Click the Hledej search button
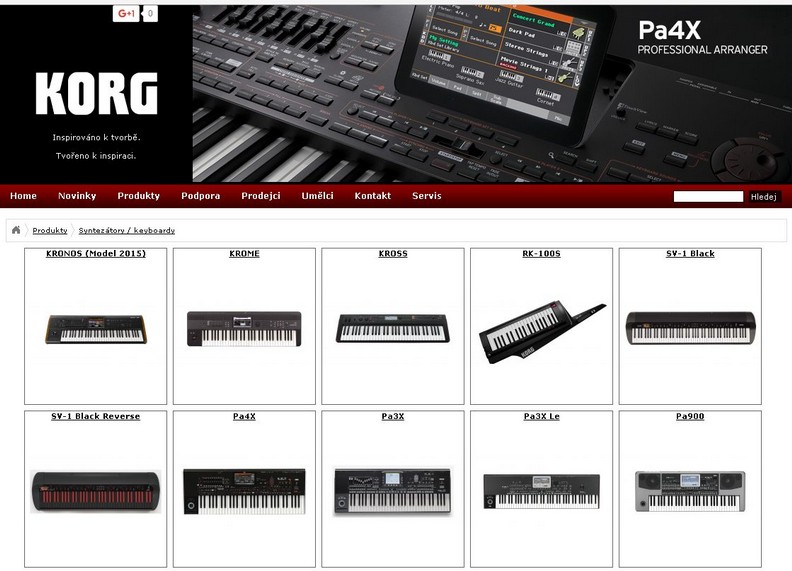This screenshot has width=792, height=571. [764, 197]
